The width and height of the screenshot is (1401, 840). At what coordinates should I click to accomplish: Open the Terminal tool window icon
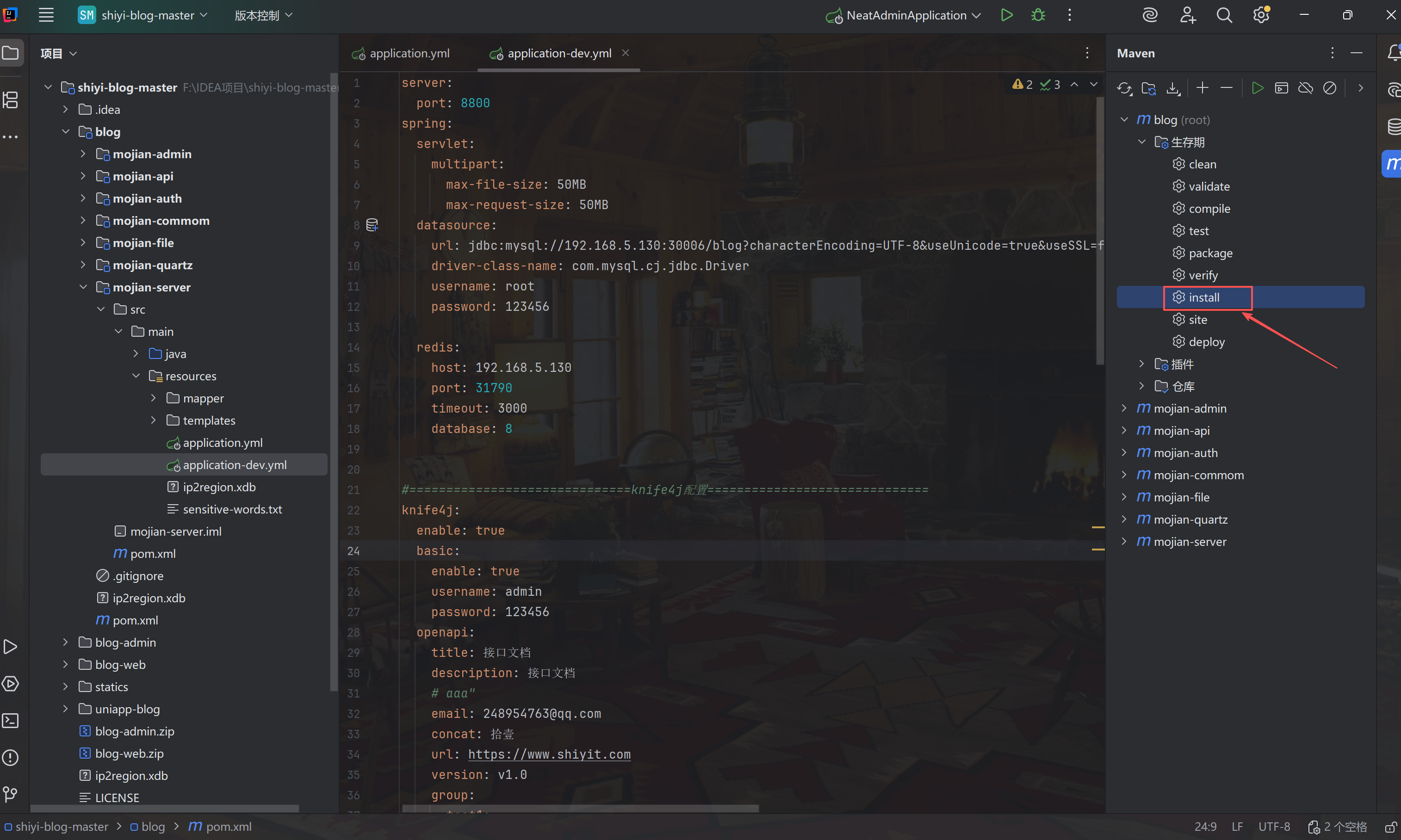coord(11,721)
